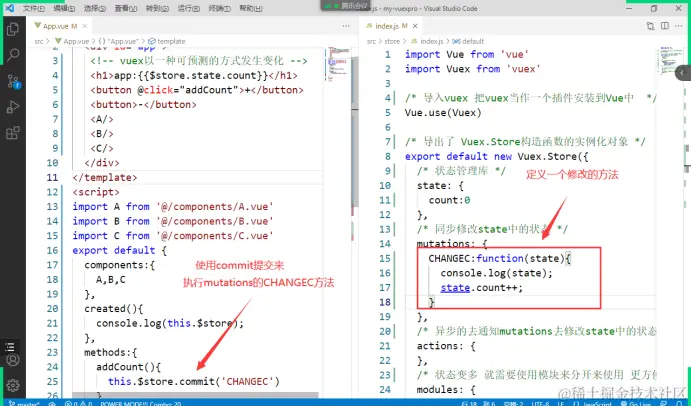692x407 pixels.
Task: Click 'mutations: {' on line 14
Action: click(x=452, y=244)
